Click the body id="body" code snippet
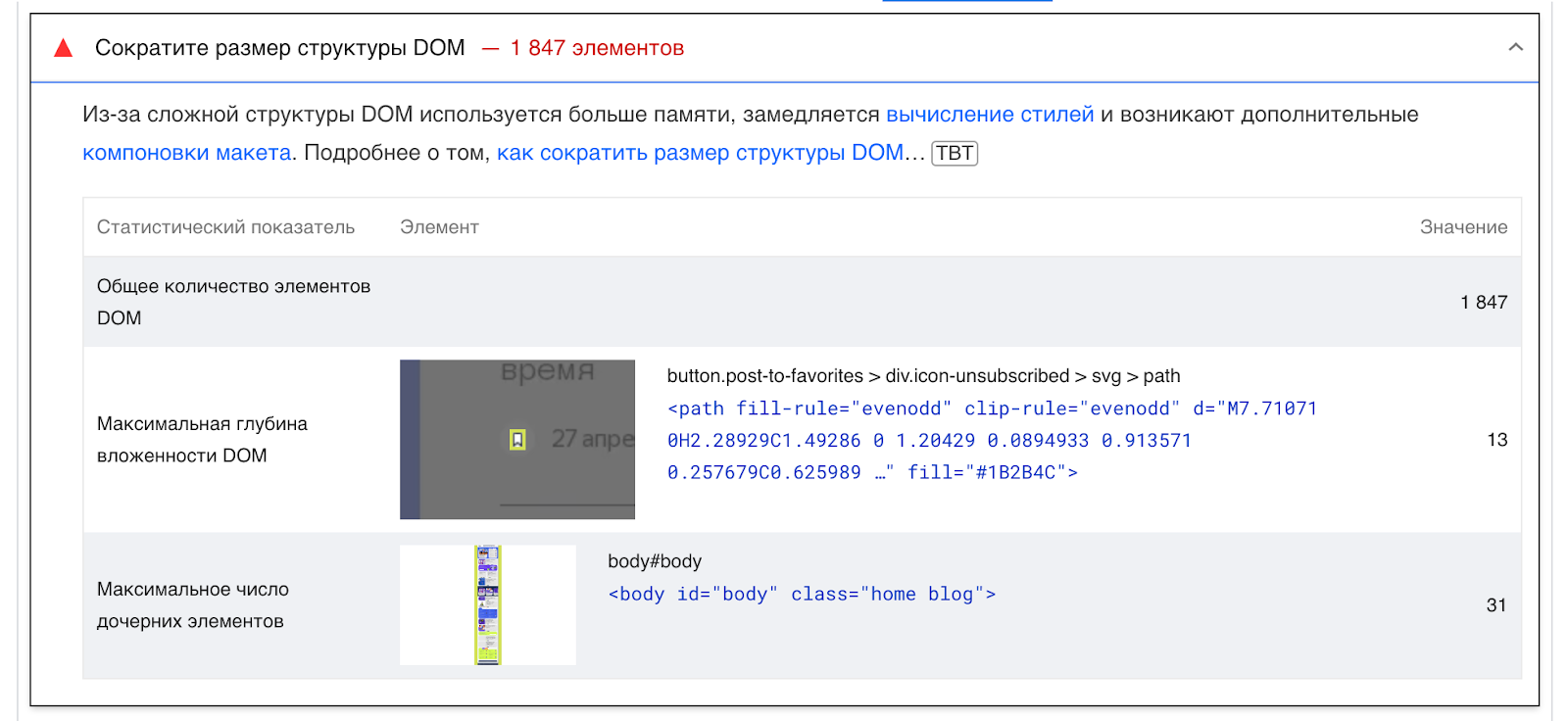1568x721 pixels. (x=802, y=595)
